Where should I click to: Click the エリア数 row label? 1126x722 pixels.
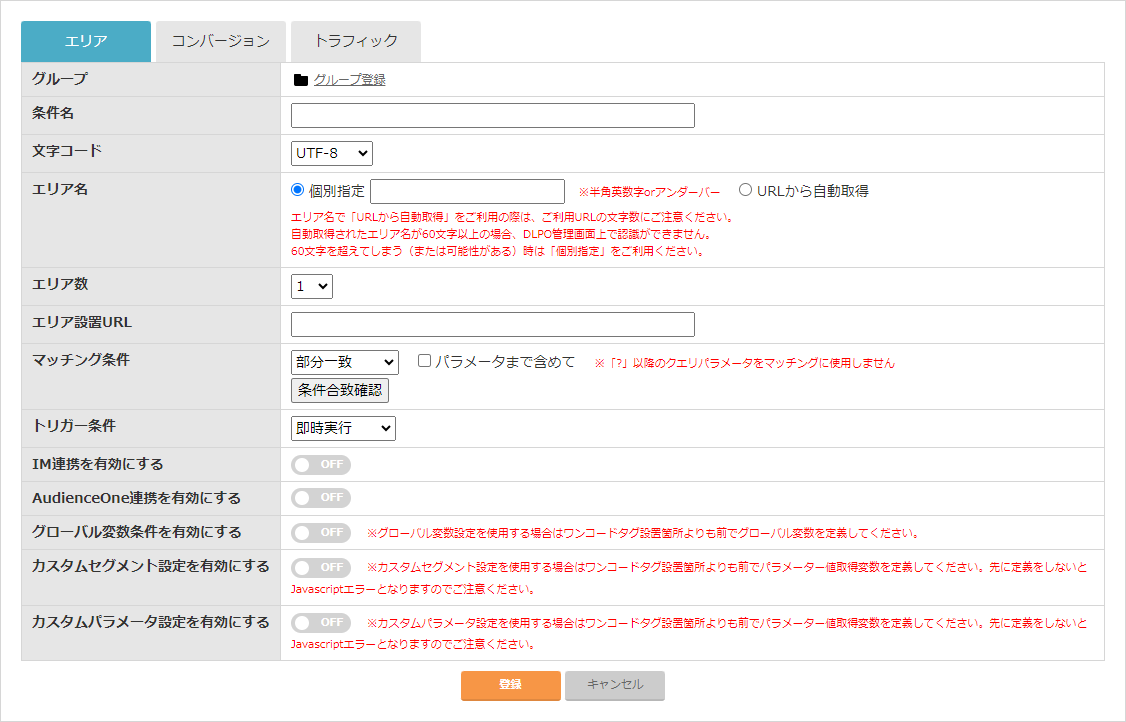[60, 284]
